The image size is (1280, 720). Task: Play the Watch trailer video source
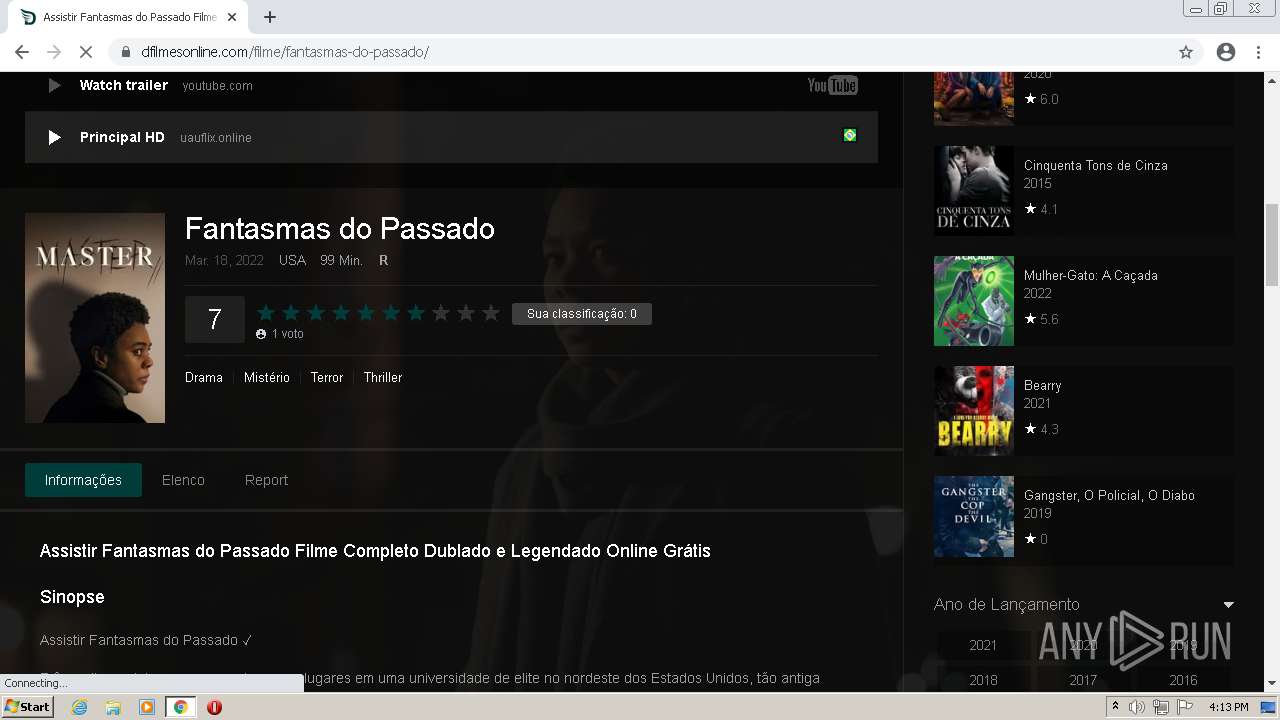point(451,86)
